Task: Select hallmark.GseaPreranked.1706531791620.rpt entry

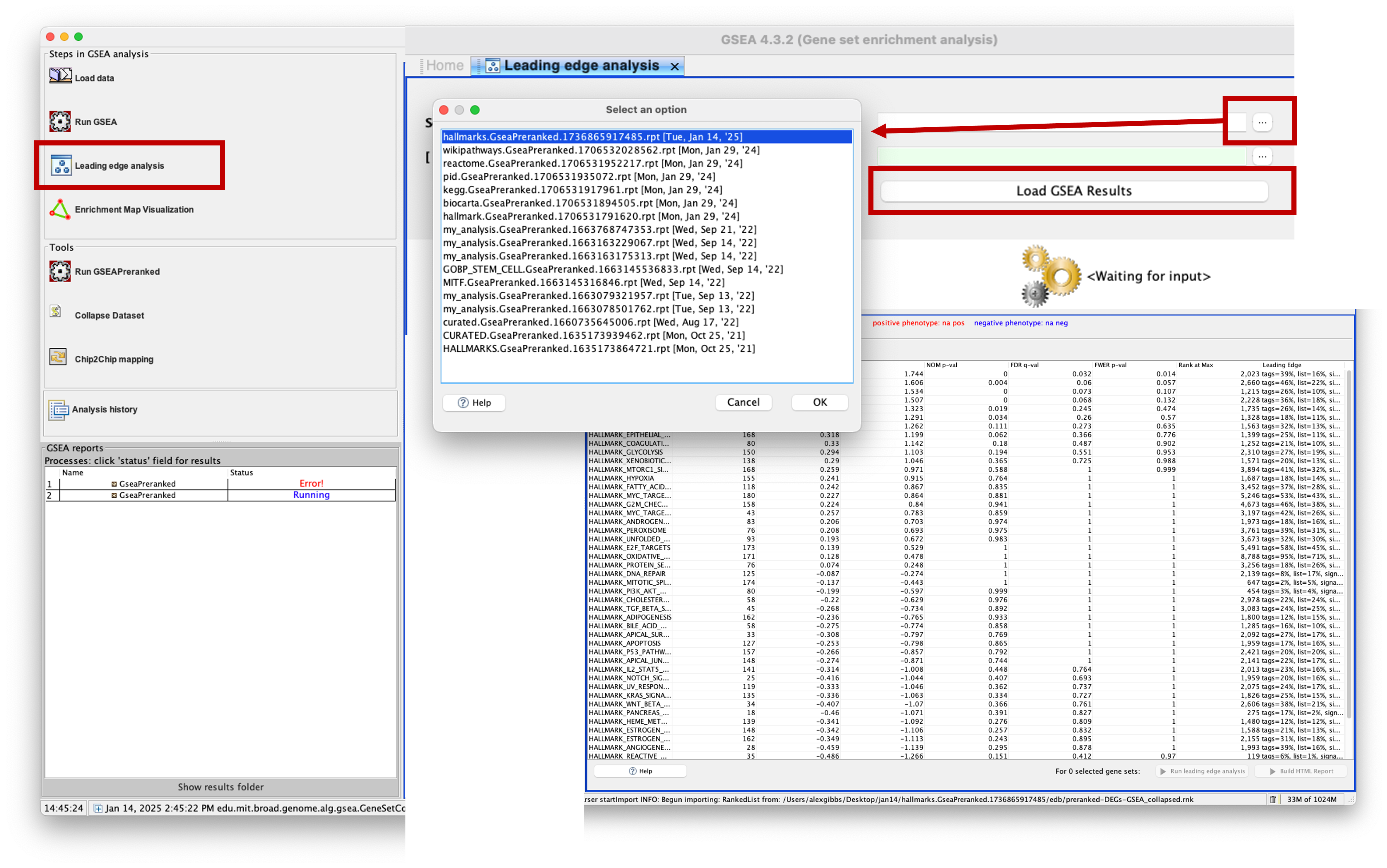Action: 646,216
